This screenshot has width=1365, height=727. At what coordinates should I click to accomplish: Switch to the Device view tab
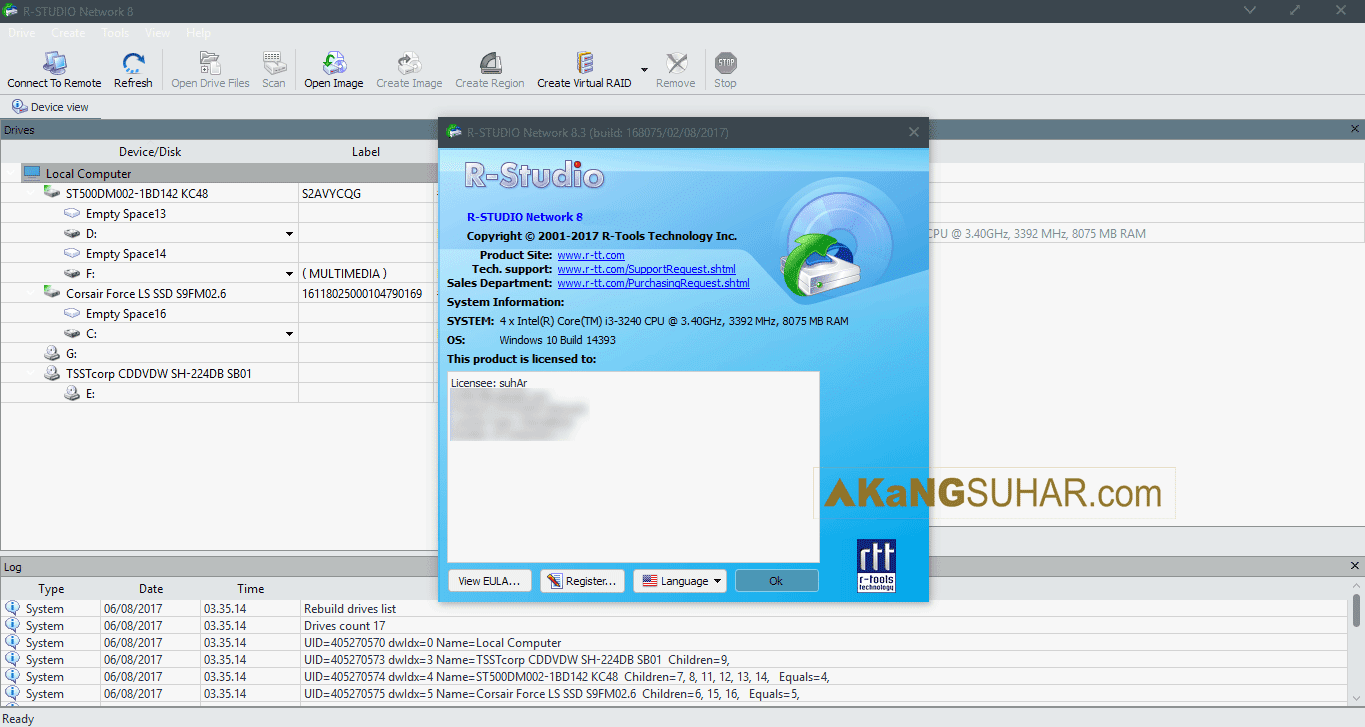click(x=51, y=107)
